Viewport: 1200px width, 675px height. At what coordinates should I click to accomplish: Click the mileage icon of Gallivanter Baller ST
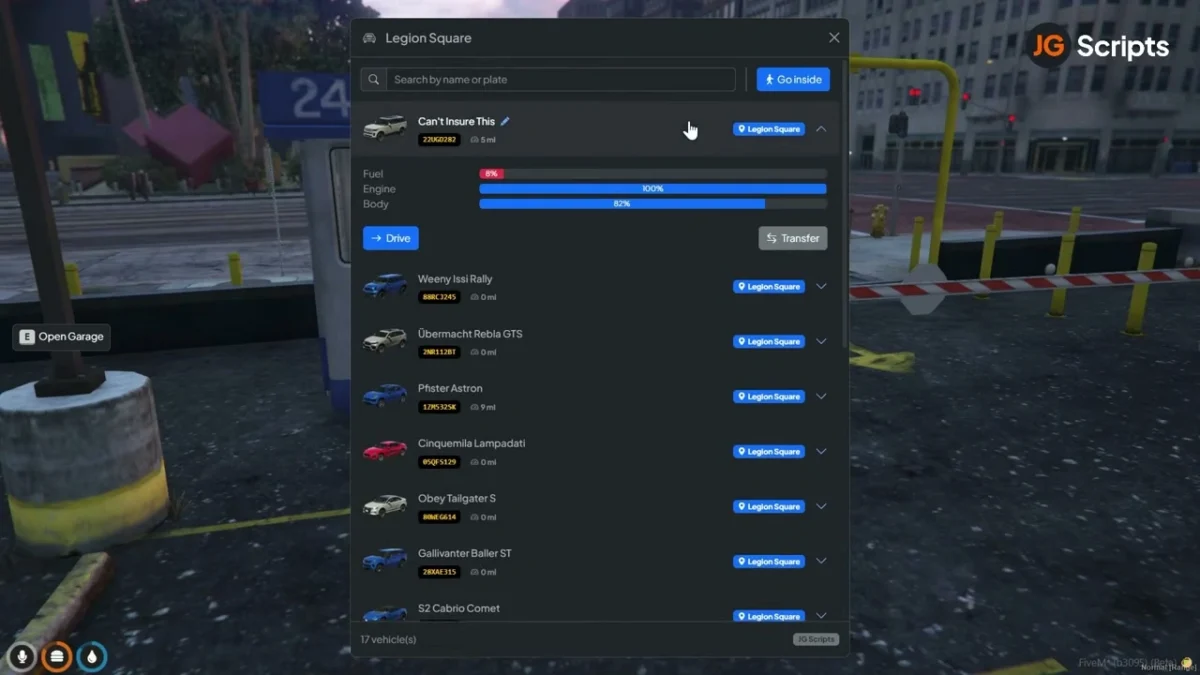(475, 572)
